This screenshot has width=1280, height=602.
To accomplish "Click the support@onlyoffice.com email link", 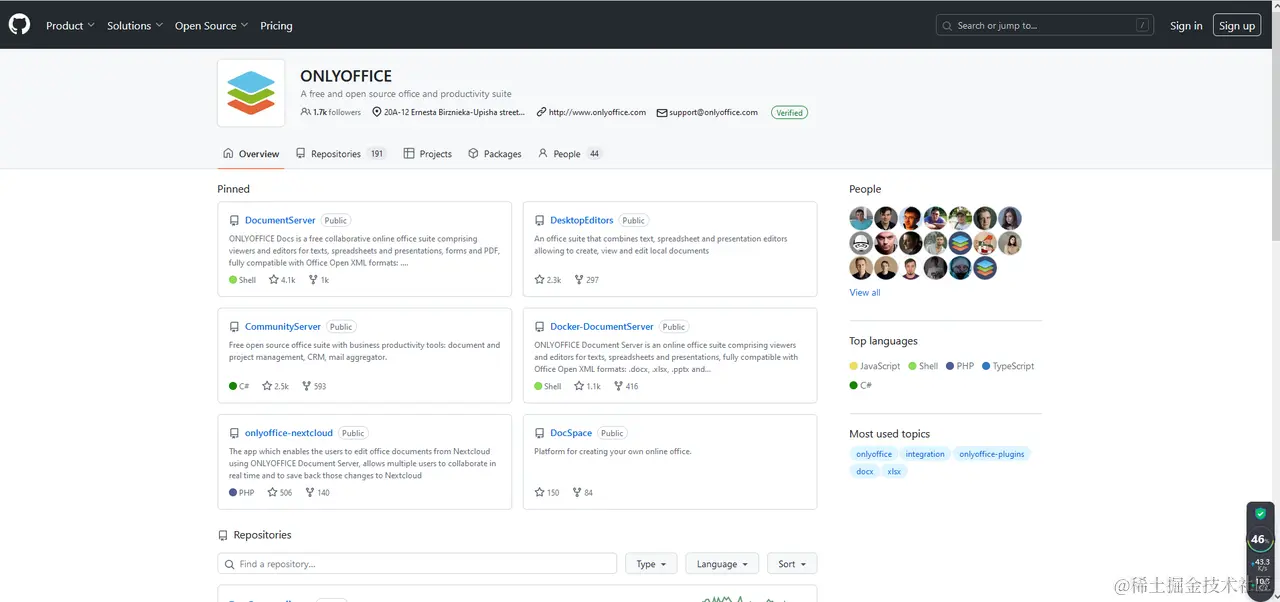I will click(x=713, y=112).
